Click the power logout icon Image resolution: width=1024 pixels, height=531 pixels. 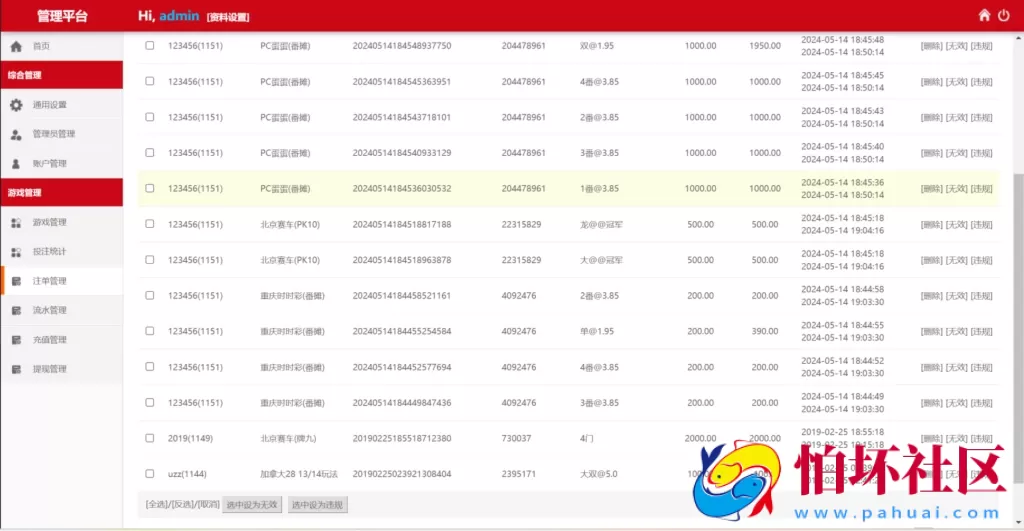1005,15
